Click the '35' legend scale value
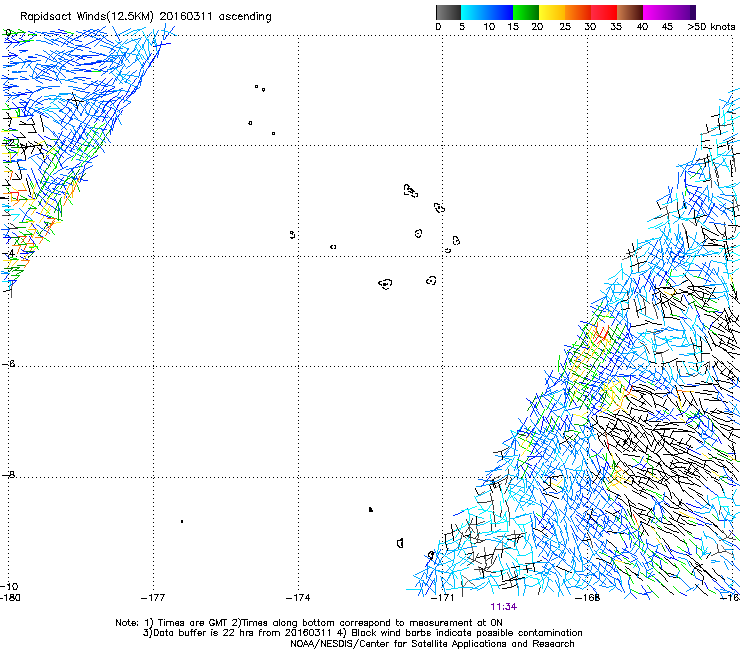 point(616,27)
